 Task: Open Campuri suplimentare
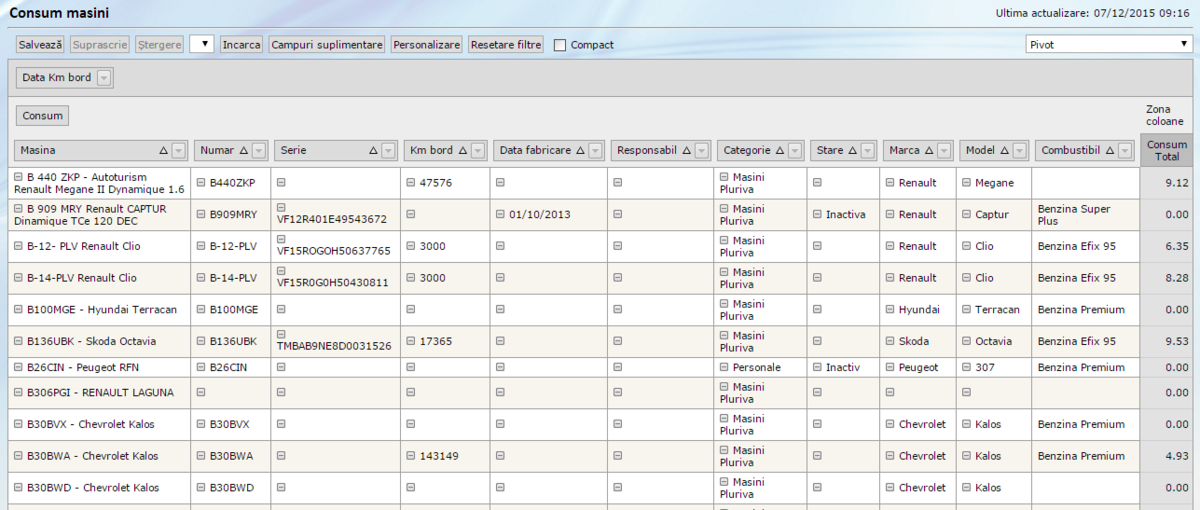(x=327, y=45)
